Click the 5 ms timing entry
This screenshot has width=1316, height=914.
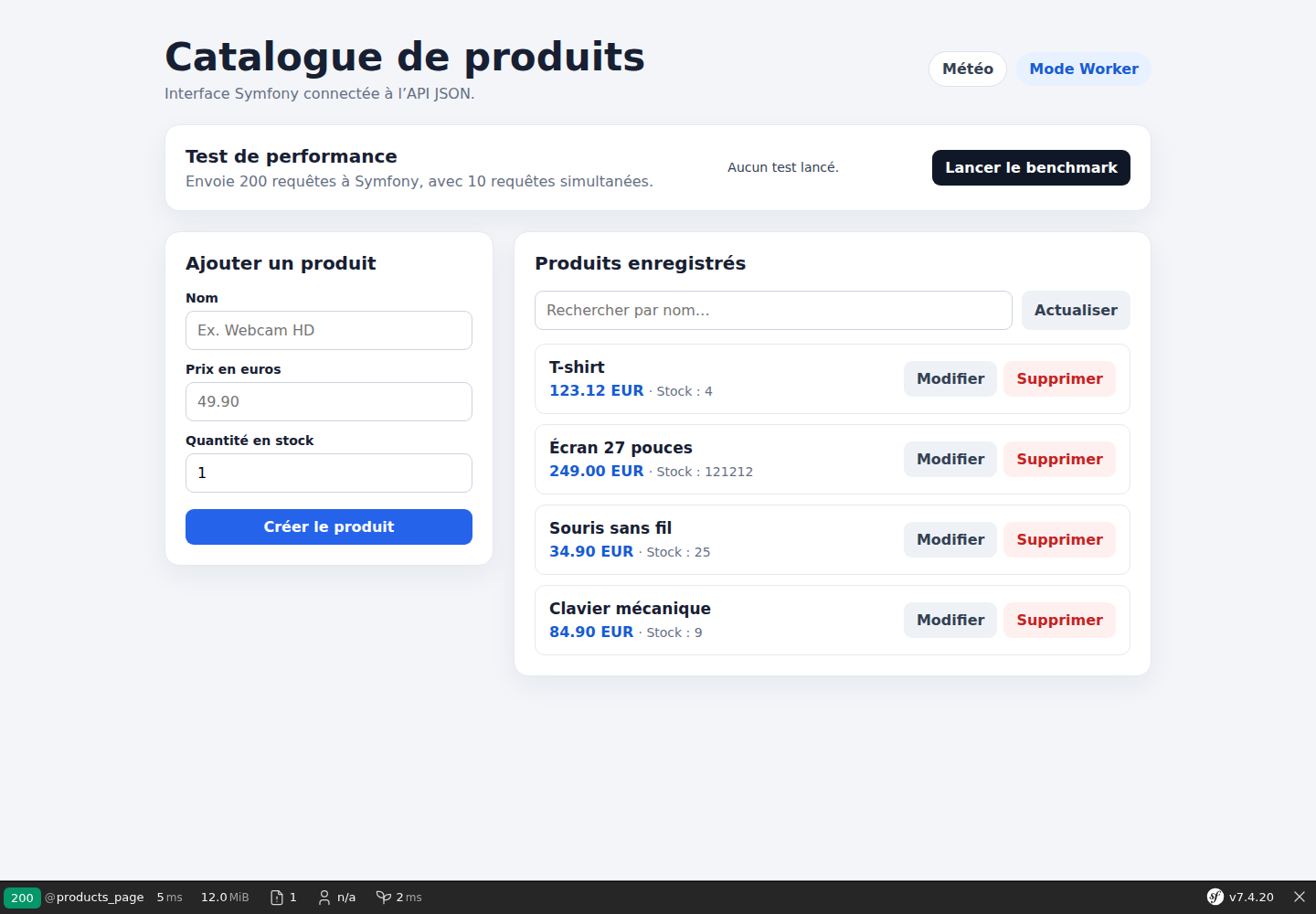169,898
